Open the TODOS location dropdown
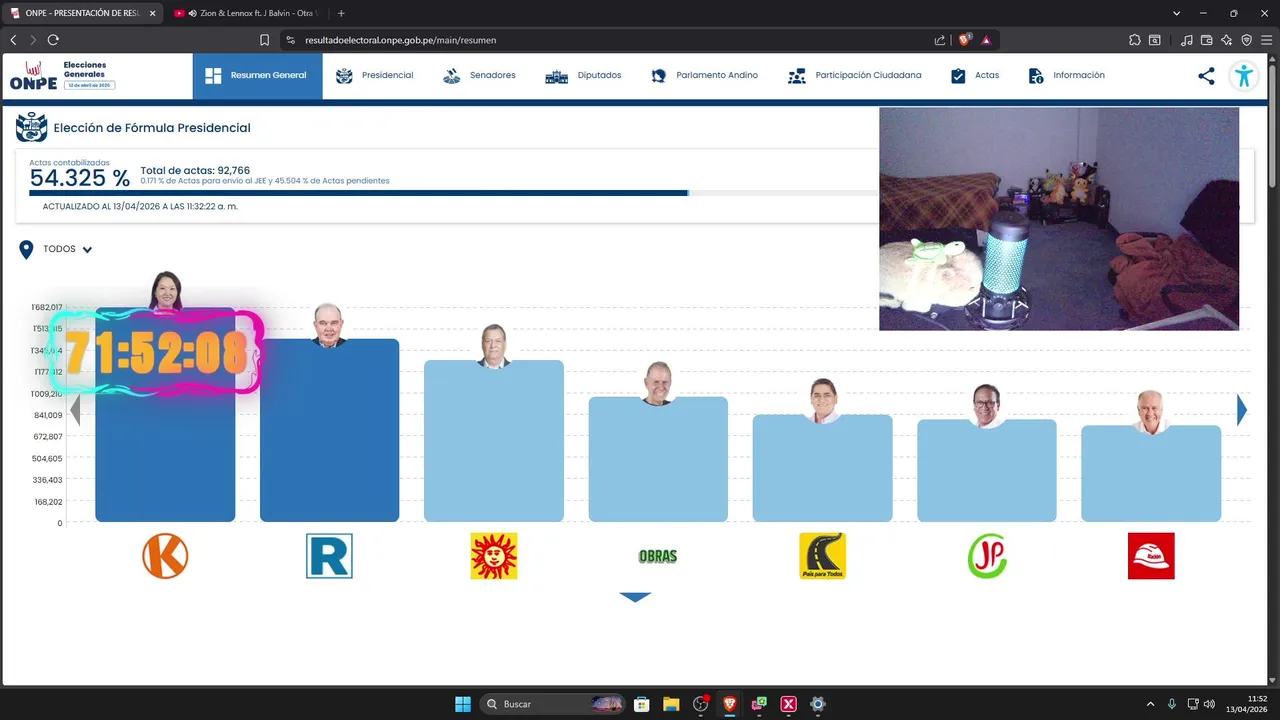This screenshot has width=1280, height=720. pyautogui.click(x=56, y=249)
